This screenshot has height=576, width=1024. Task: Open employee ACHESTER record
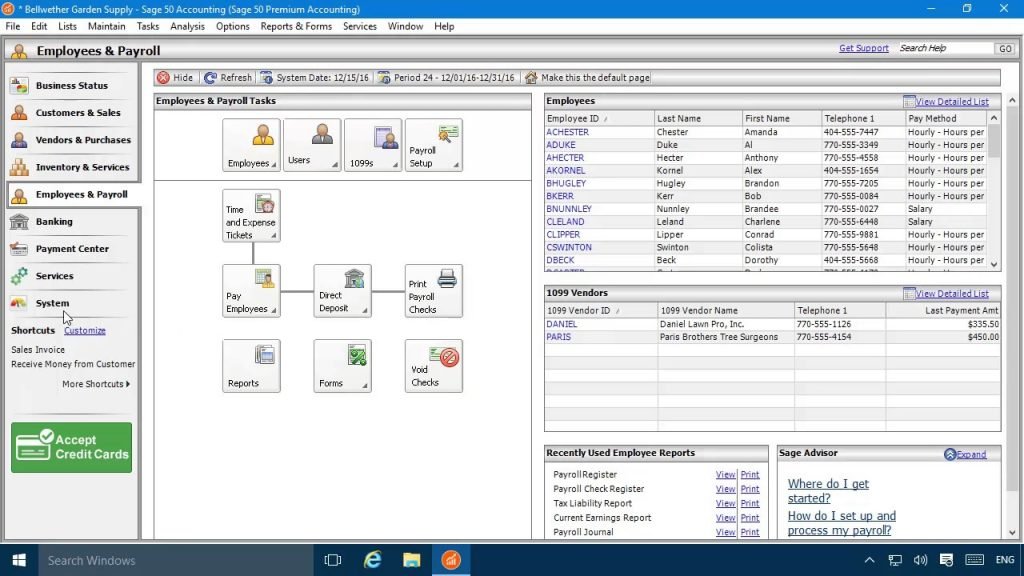click(x=568, y=132)
